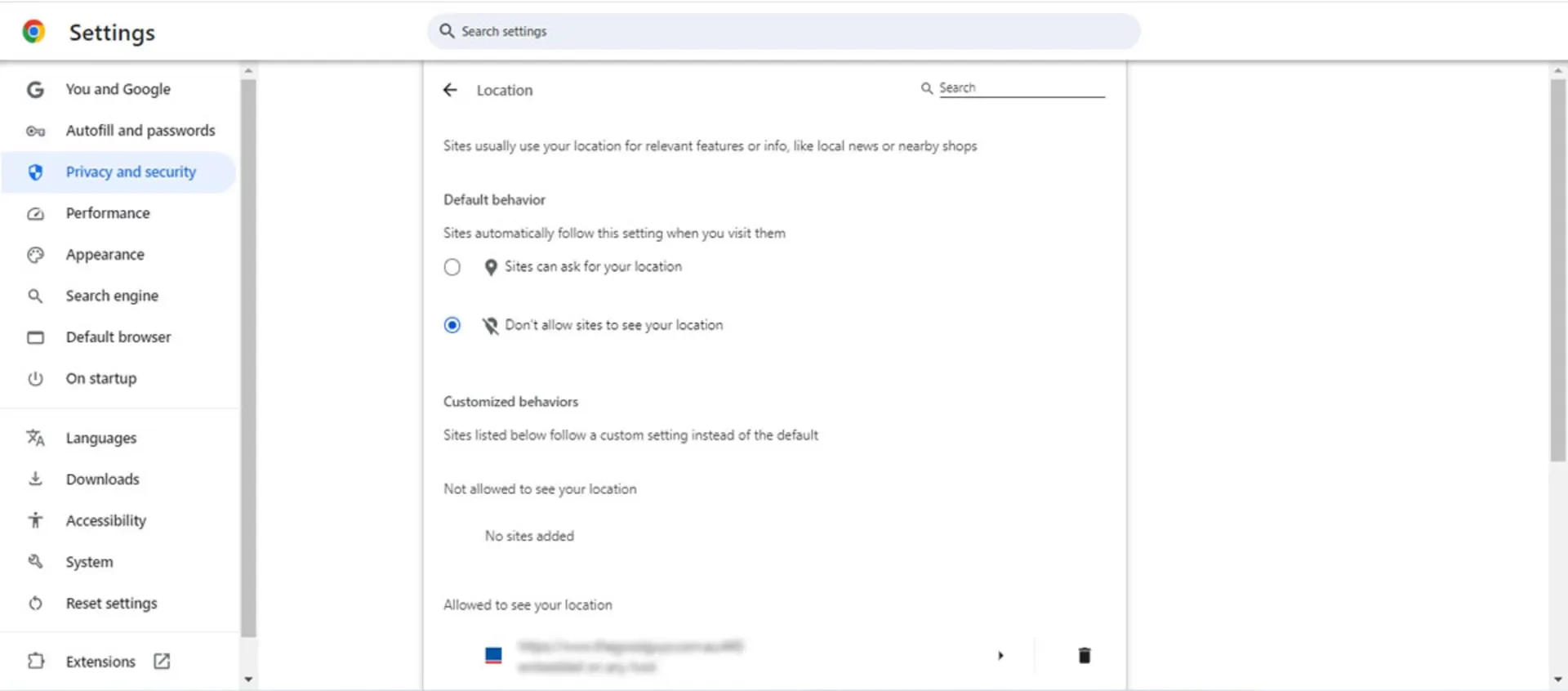Click the Autofill and passwords key icon
The image size is (1568, 691).
(35, 131)
